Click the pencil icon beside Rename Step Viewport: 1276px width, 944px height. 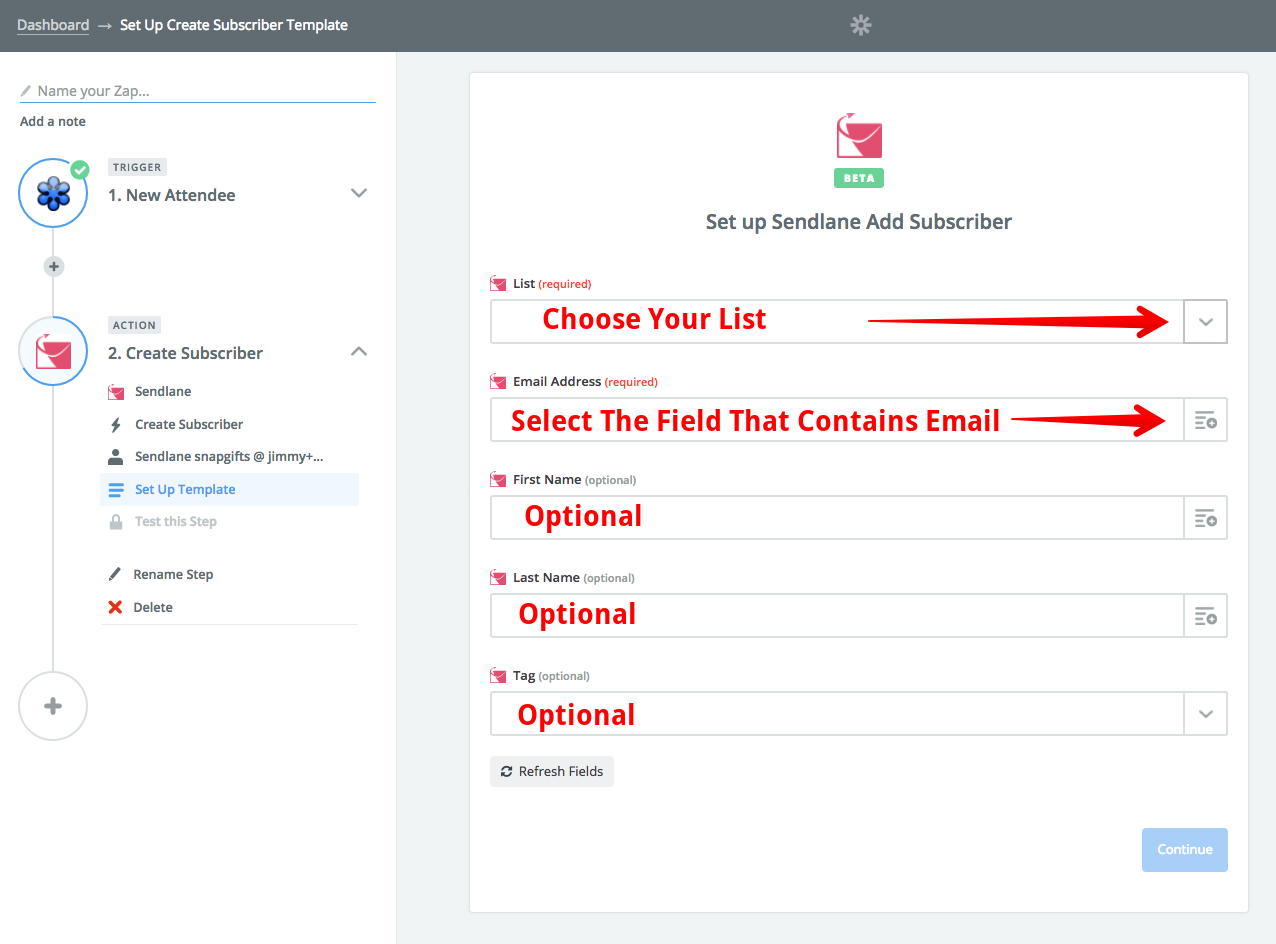click(115, 574)
